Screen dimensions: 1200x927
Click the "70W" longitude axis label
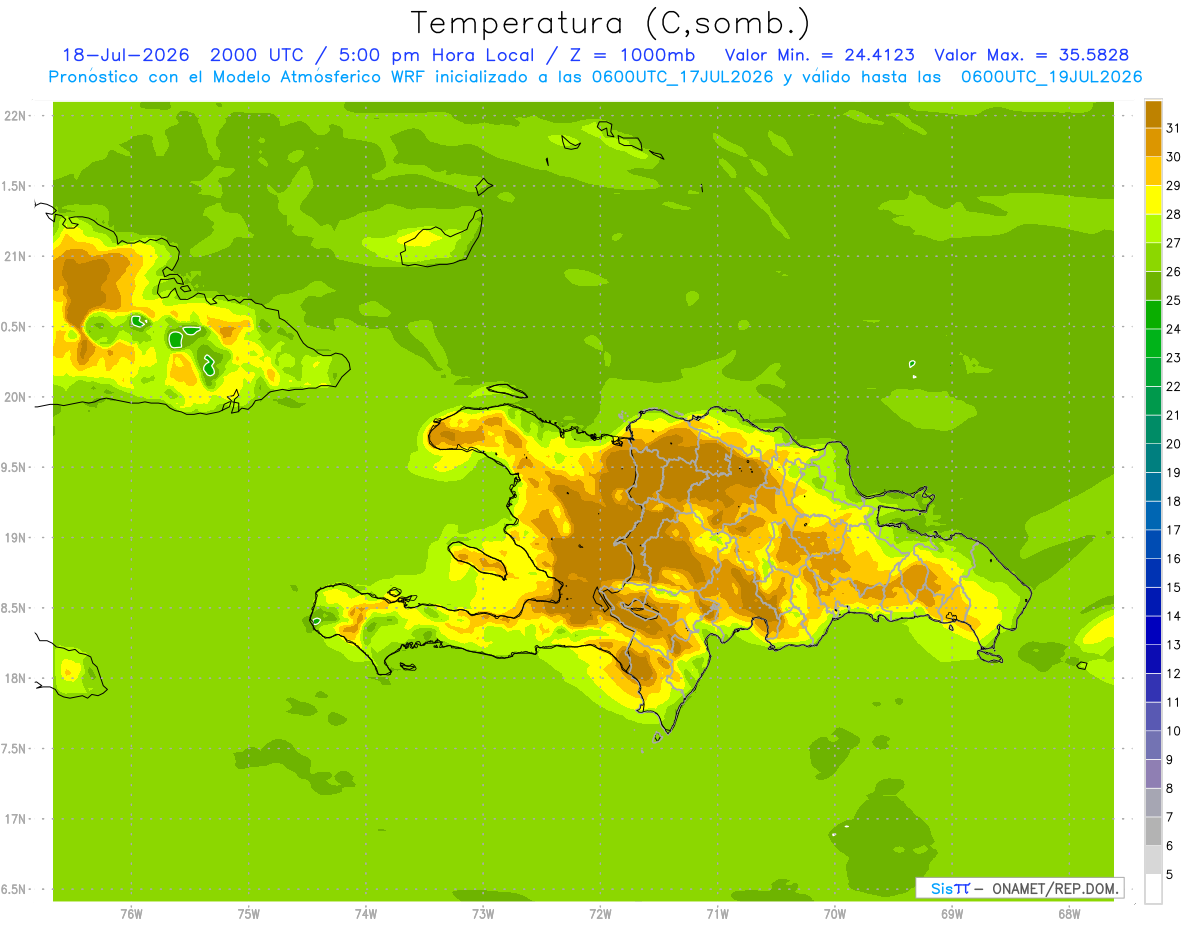click(835, 915)
